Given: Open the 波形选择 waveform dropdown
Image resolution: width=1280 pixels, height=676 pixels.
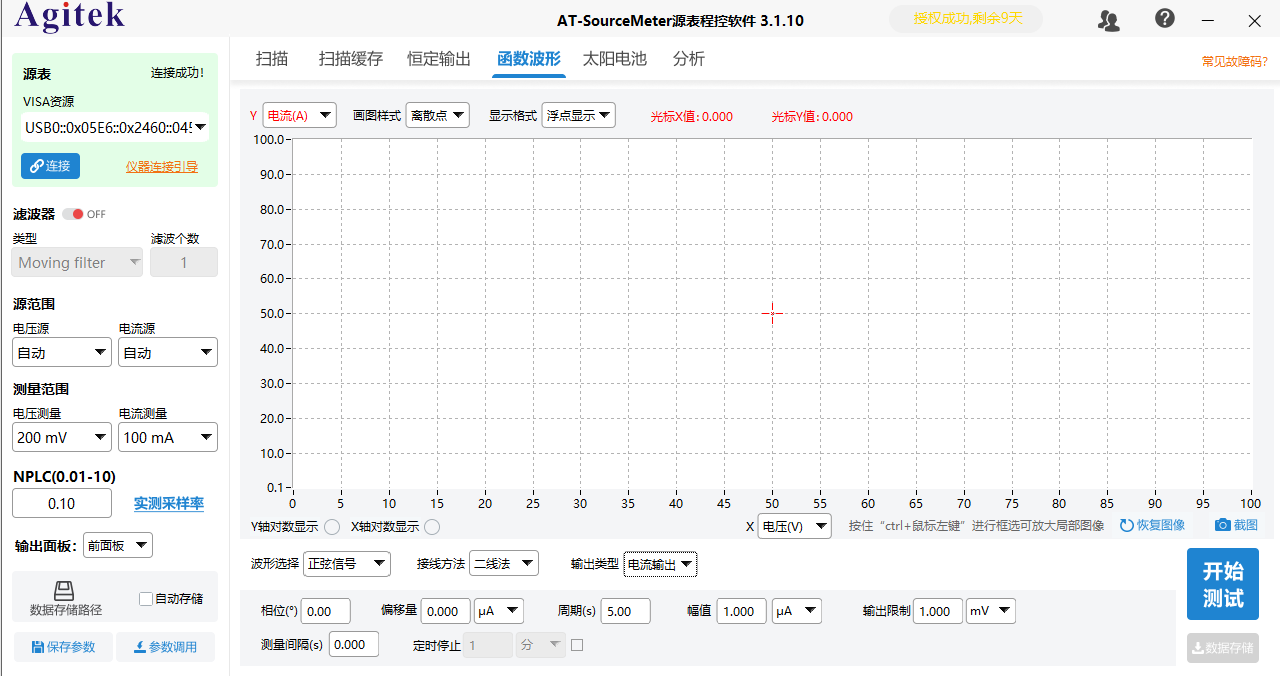Looking at the screenshot, I should coord(346,563).
